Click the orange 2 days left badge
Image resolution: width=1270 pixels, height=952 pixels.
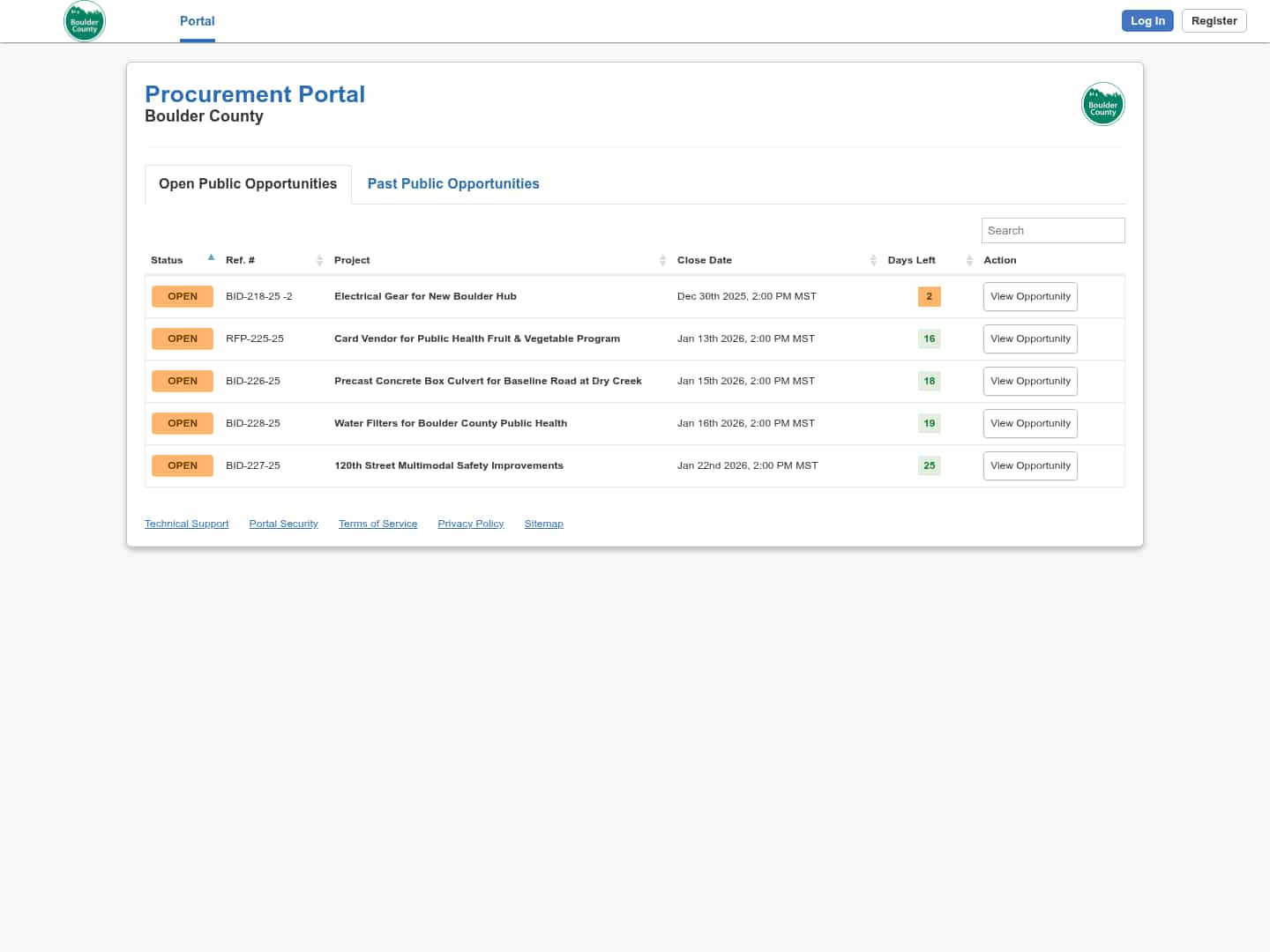click(929, 297)
